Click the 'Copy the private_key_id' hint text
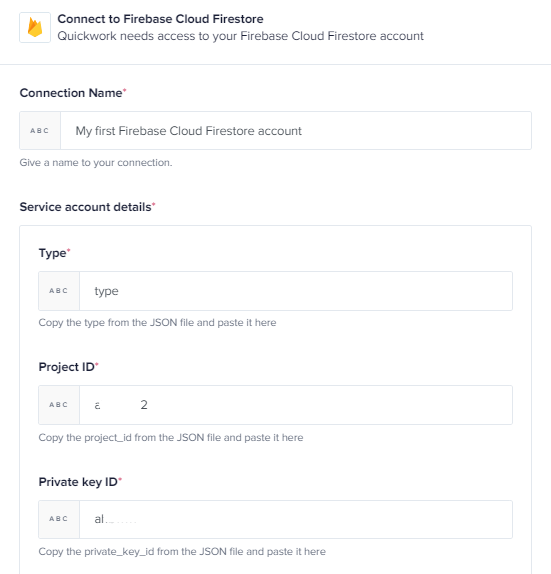Image resolution: width=551 pixels, height=574 pixels. pos(182,552)
